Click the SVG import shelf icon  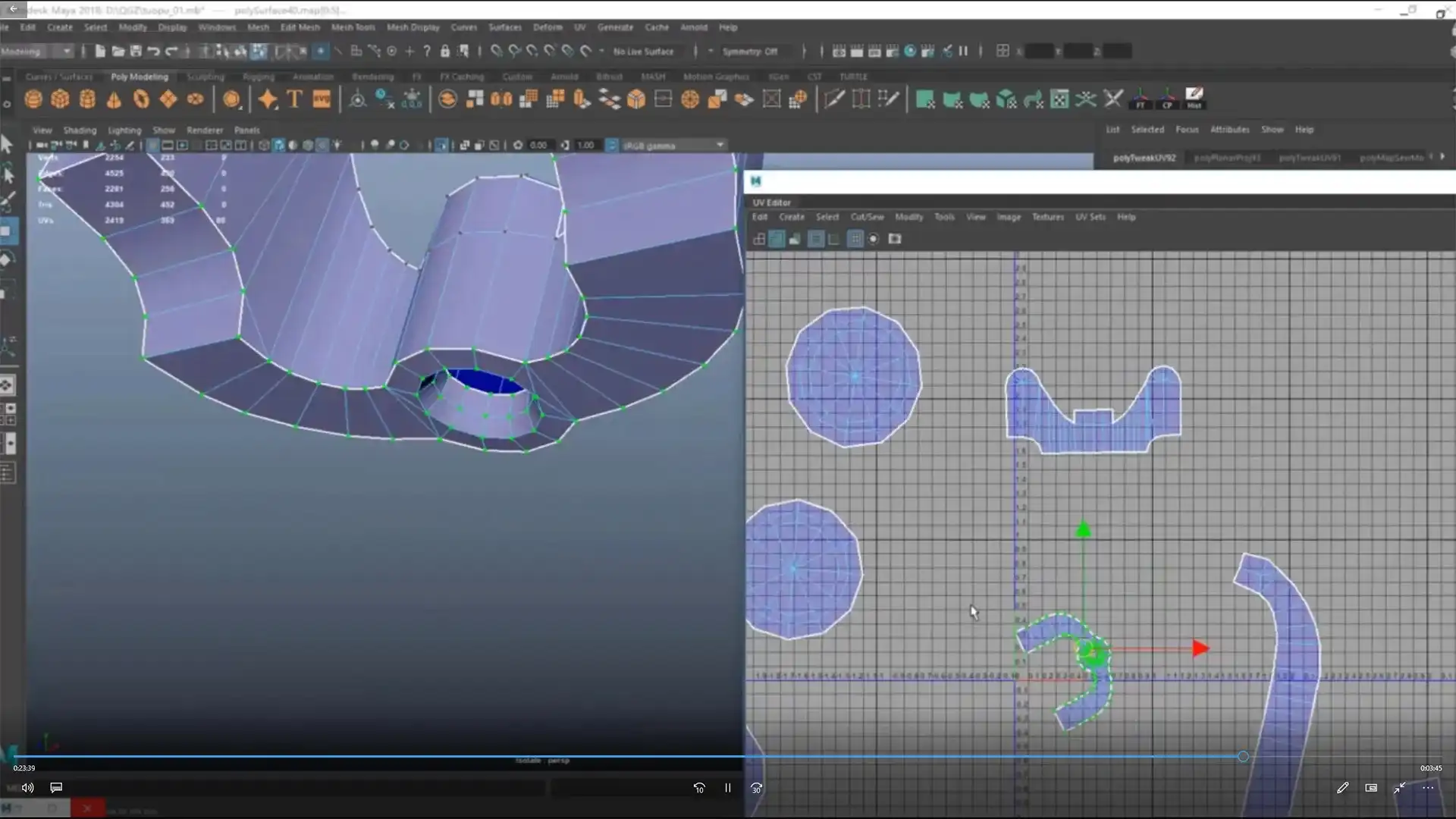click(x=322, y=99)
